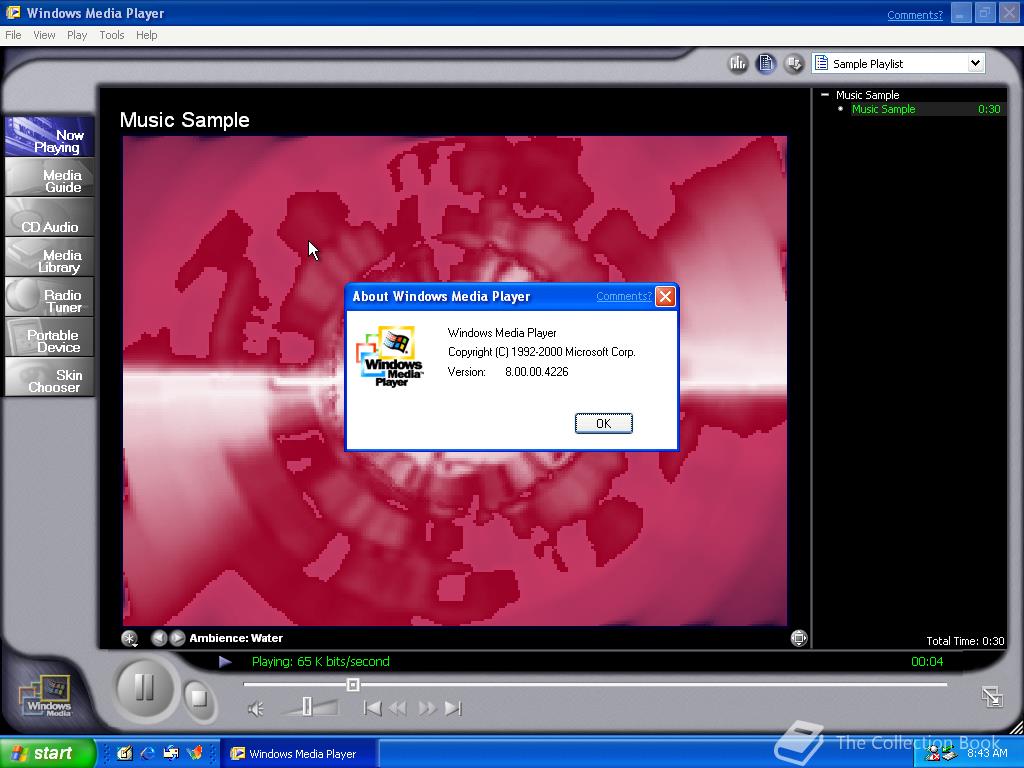Viewport: 1024px width, 768px height.
Task: Click the Windows Media logo icon
Action: point(46,696)
